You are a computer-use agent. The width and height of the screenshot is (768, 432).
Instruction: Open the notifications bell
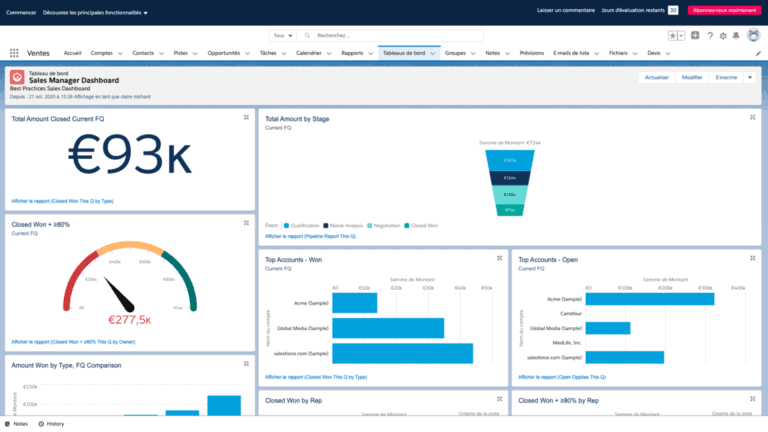coord(737,35)
